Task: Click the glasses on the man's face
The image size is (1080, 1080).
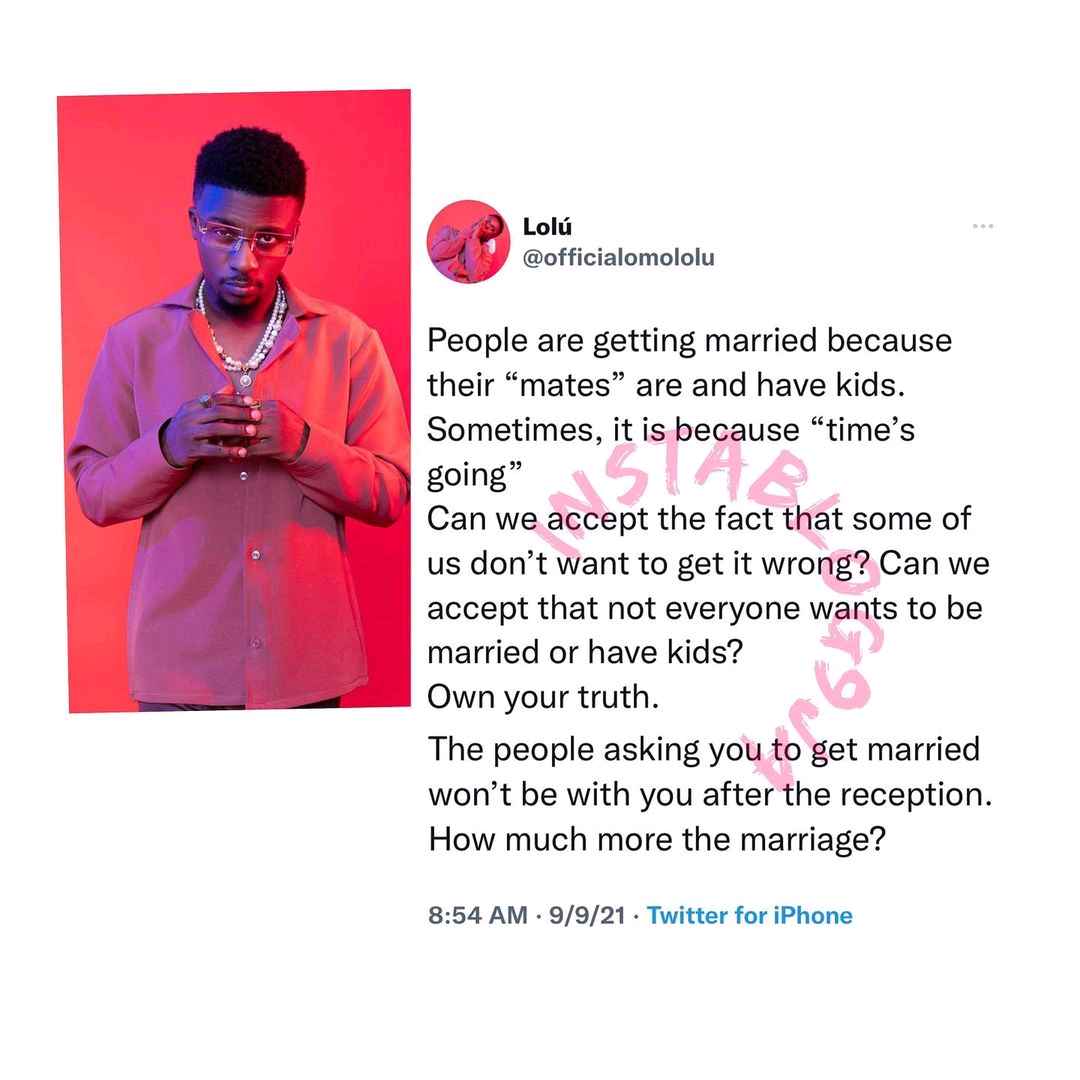Action: click(245, 235)
